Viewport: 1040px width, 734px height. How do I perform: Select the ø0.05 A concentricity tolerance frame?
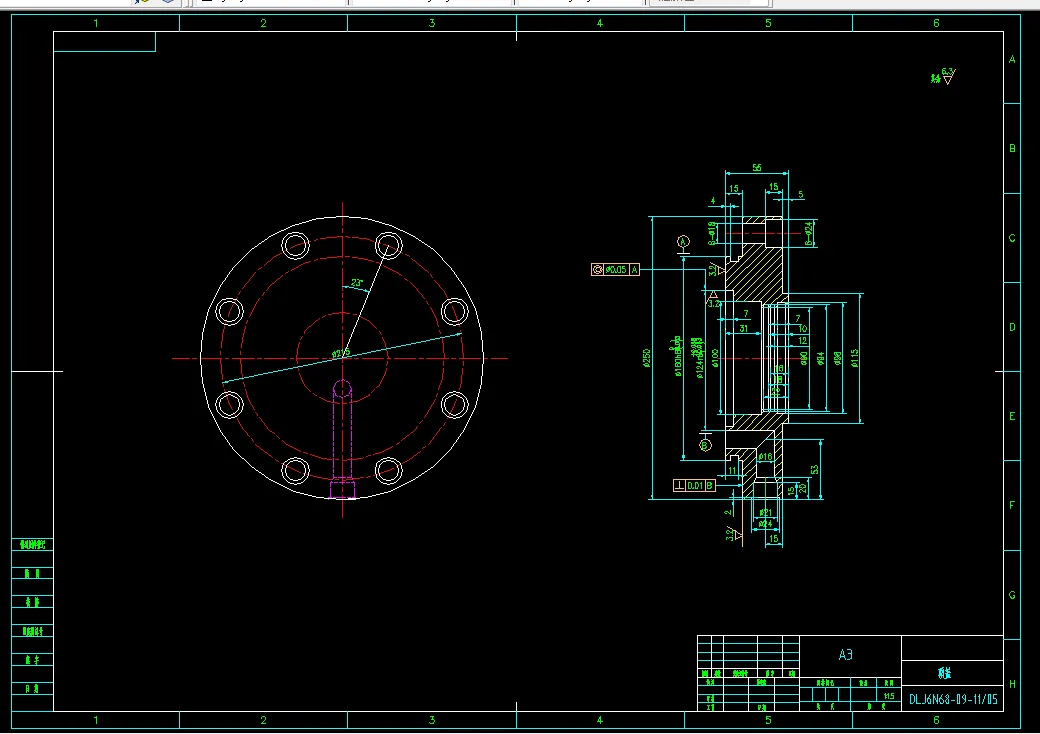pyautogui.click(x=615, y=269)
